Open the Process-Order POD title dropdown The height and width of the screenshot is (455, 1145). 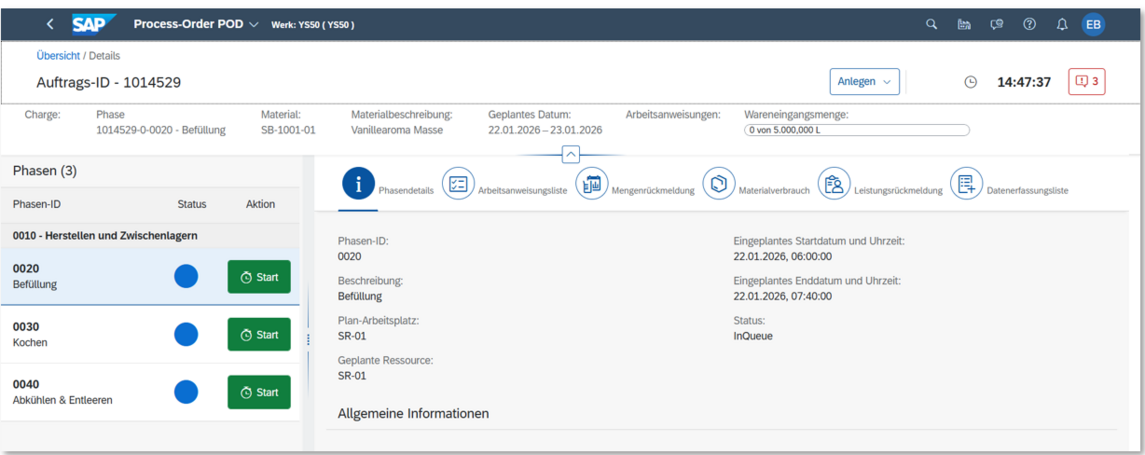click(196, 24)
